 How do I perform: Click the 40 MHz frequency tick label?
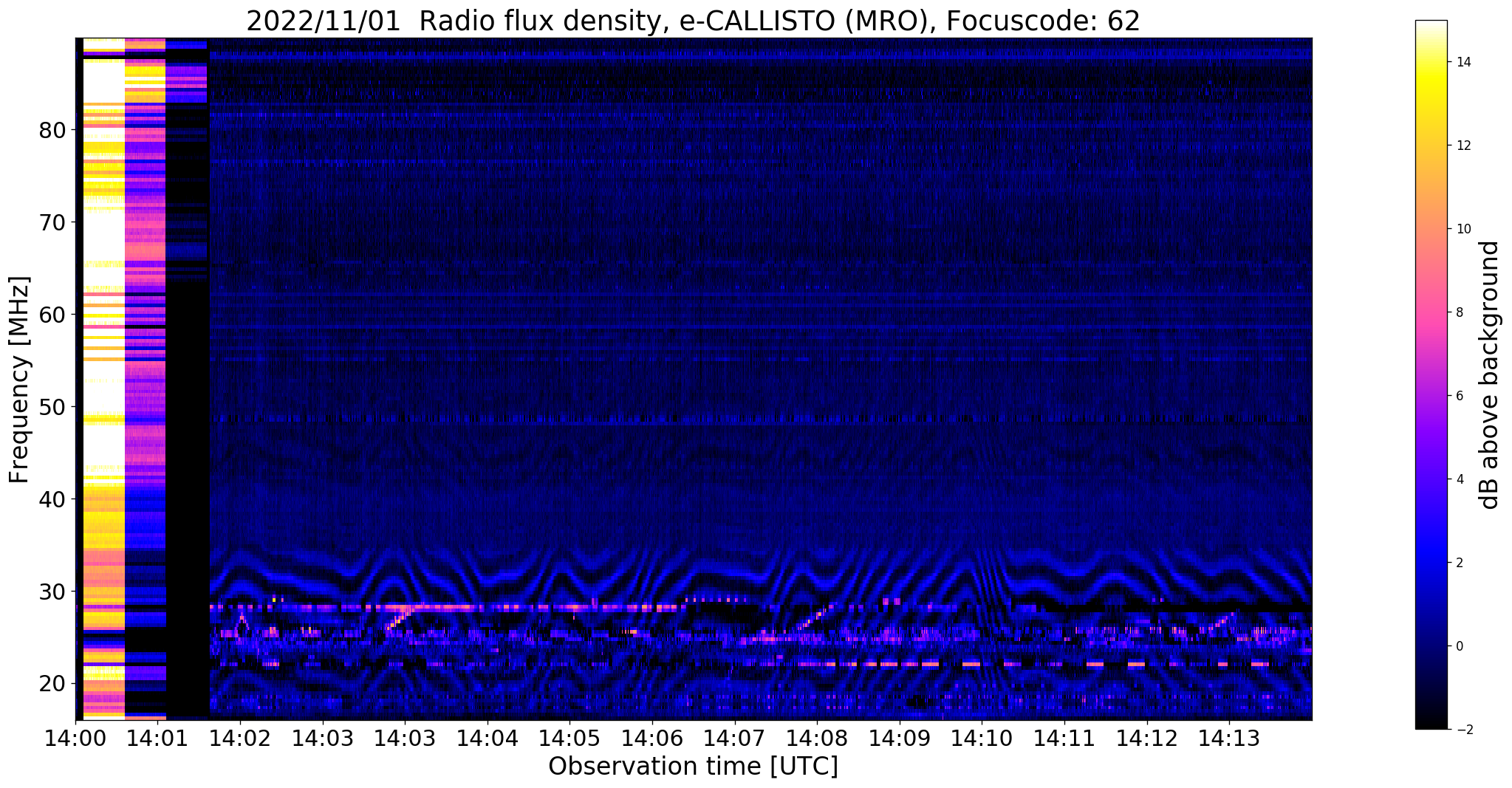[52, 499]
